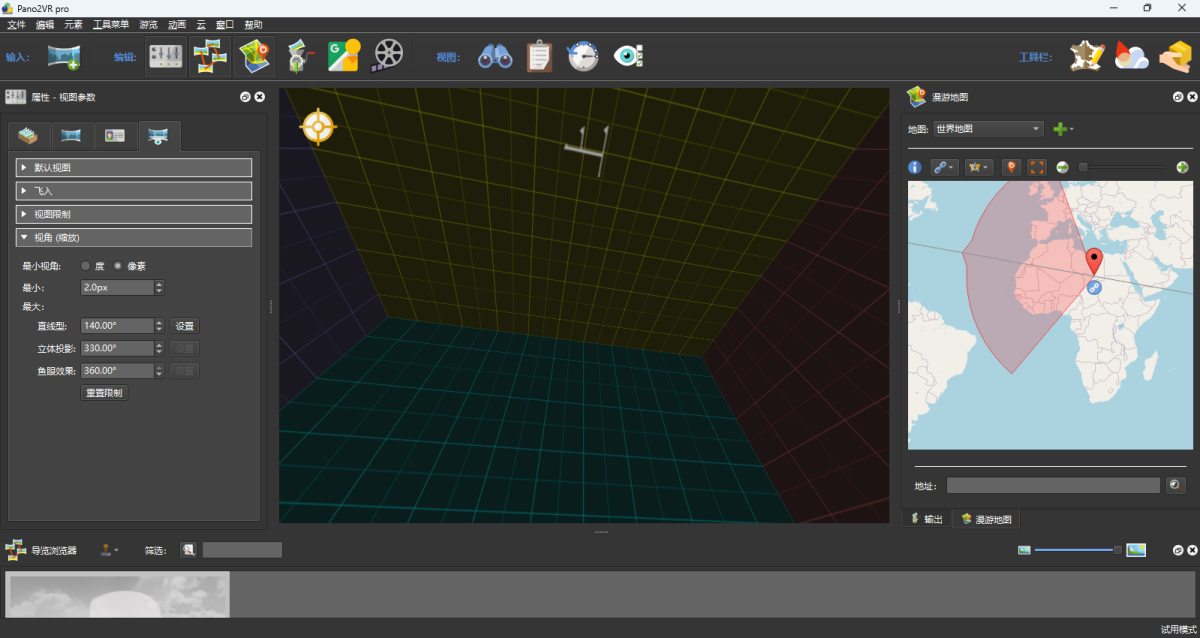Expand the 视图限制 section
1200x638 pixels.
tap(134, 214)
